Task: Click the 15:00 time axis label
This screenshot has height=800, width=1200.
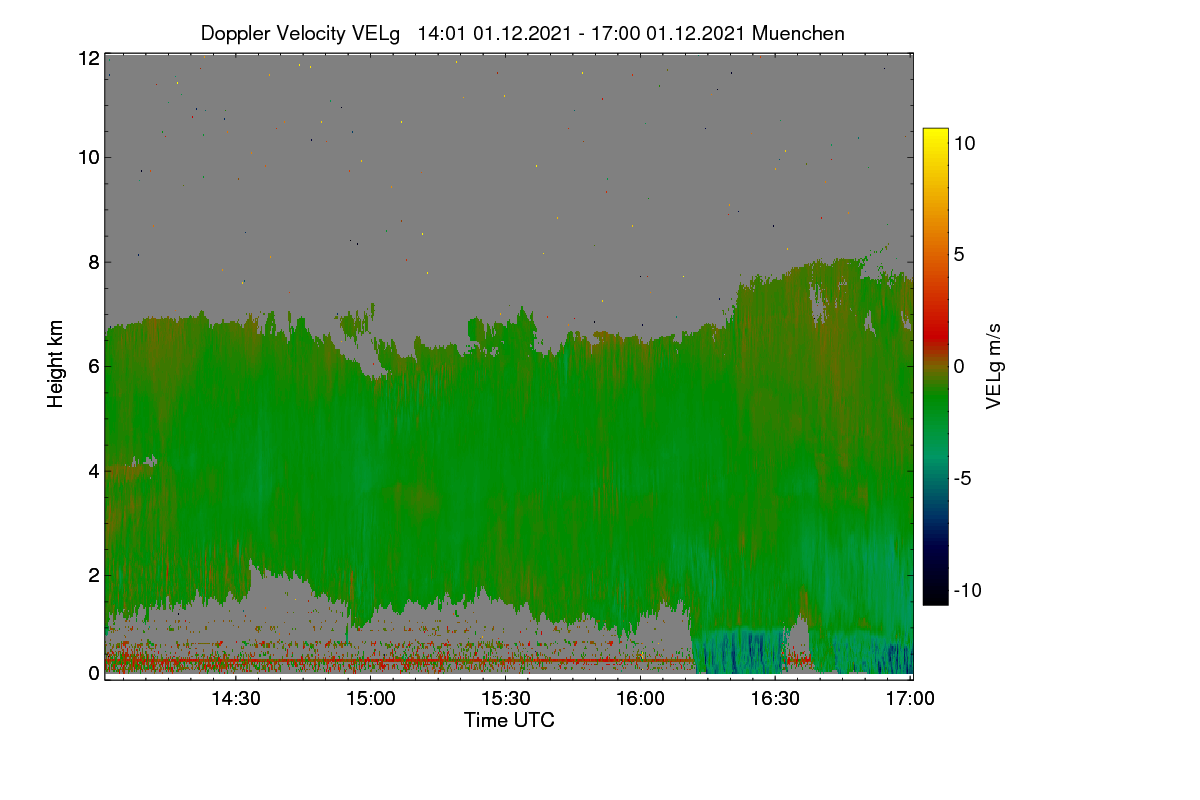Action: 370,699
